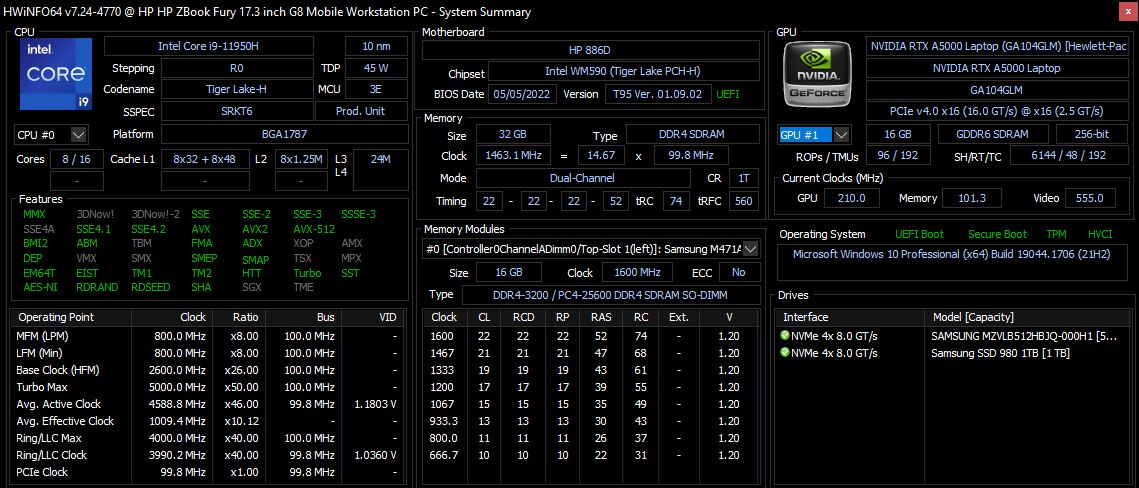The image size is (1139, 488).
Task: Click the RAS timing column header
Action: click(601, 317)
